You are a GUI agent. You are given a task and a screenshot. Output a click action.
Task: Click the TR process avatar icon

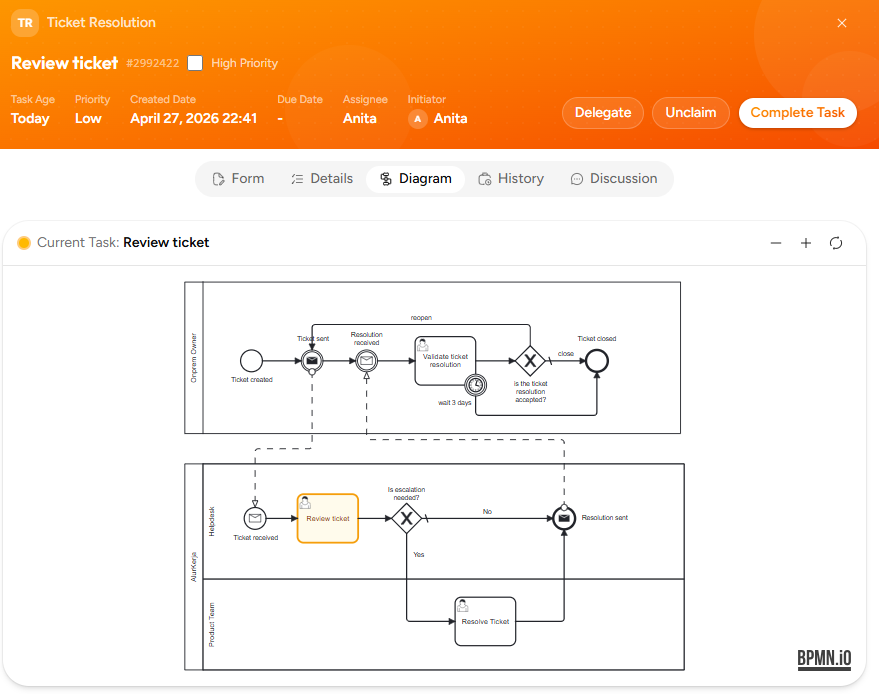tap(25, 23)
